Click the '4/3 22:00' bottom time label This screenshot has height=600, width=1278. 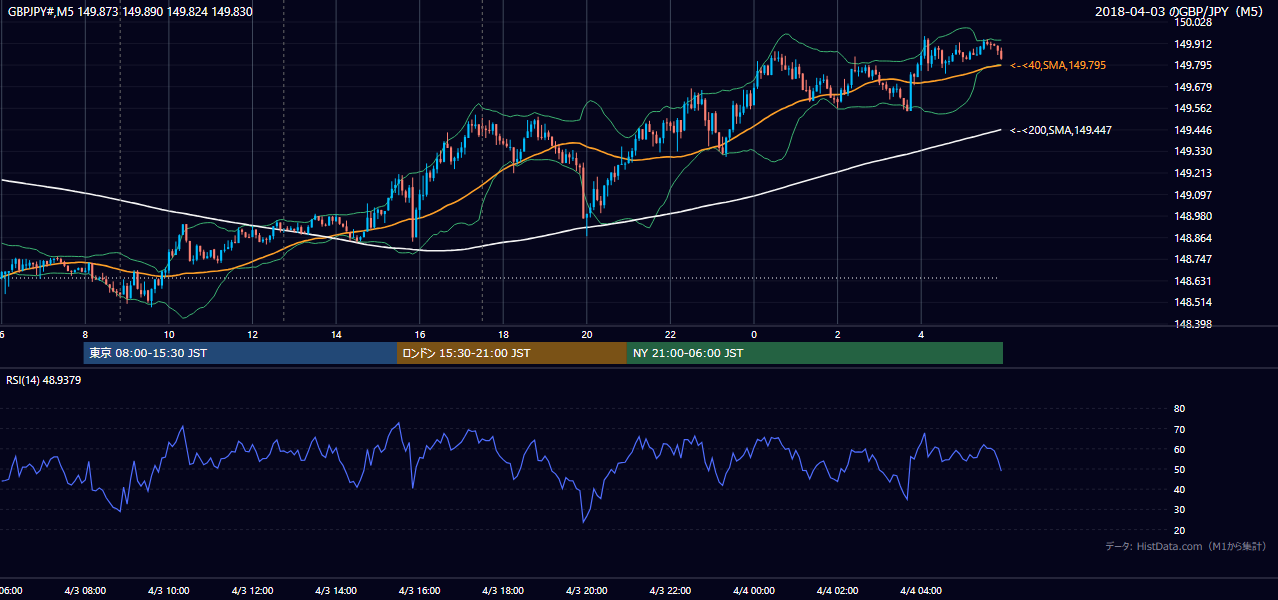pyautogui.click(x=670, y=591)
